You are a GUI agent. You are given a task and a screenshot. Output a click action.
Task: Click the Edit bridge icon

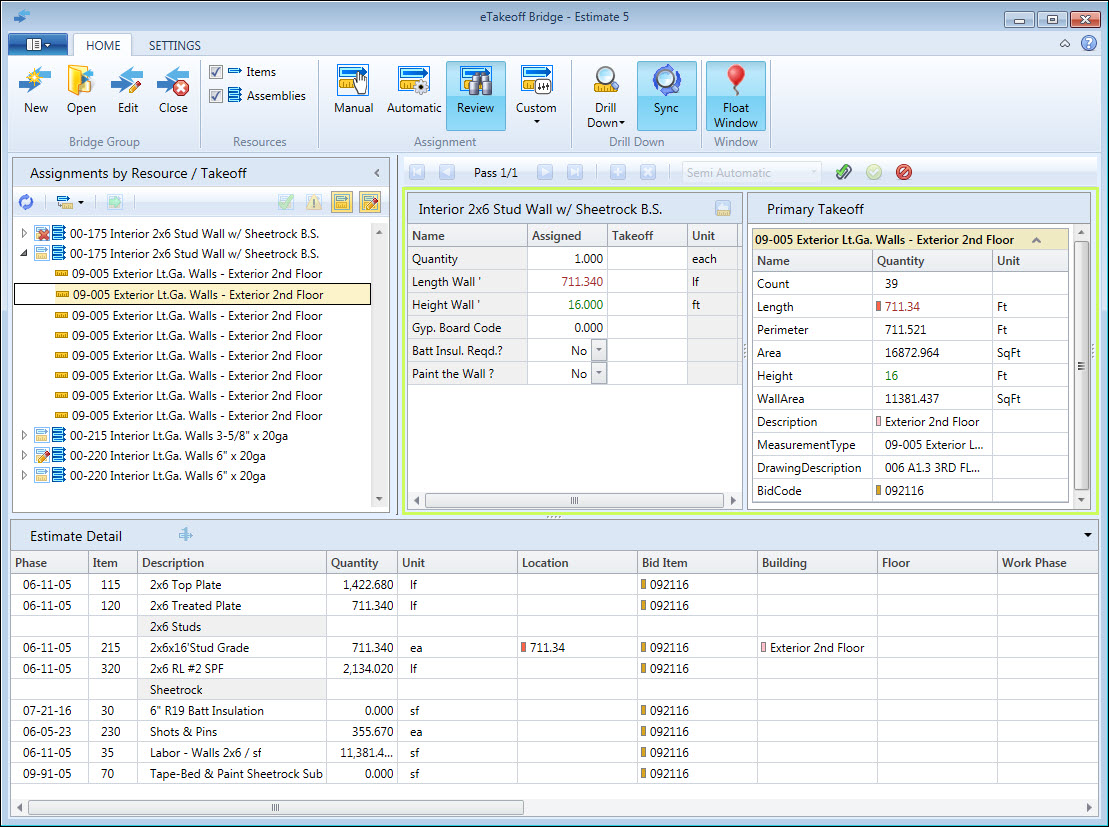pos(128,82)
